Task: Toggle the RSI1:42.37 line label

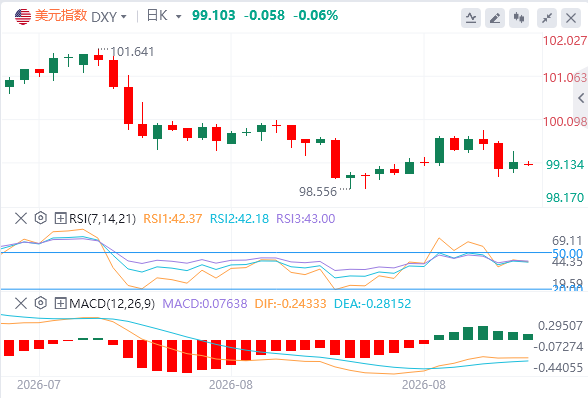Action: pyautogui.click(x=173, y=219)
